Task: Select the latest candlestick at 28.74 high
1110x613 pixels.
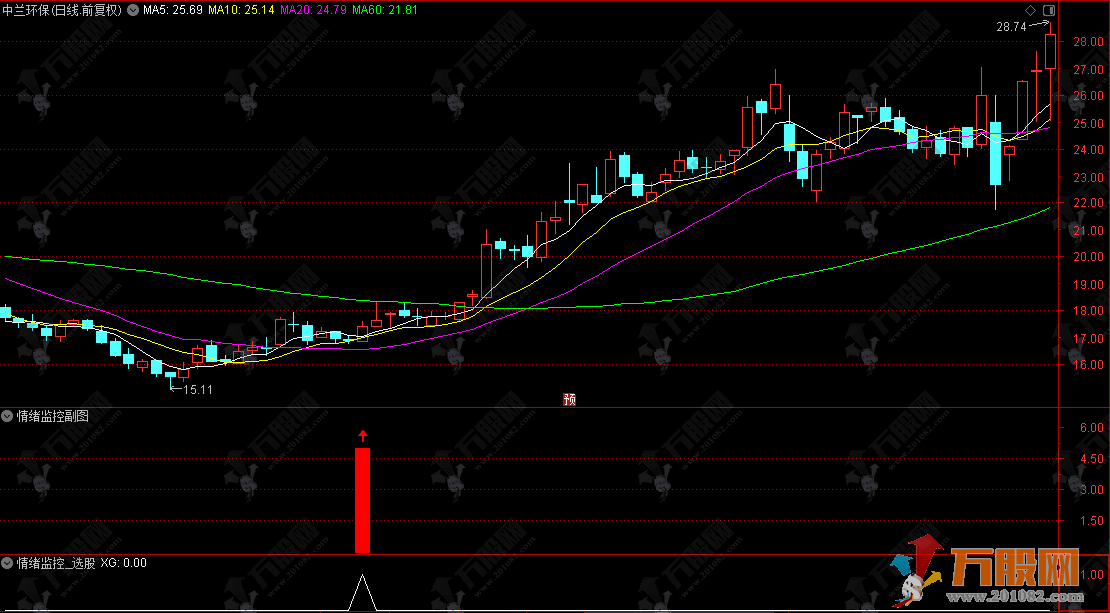Action: pyautogui.click(x=1051, y=52)
